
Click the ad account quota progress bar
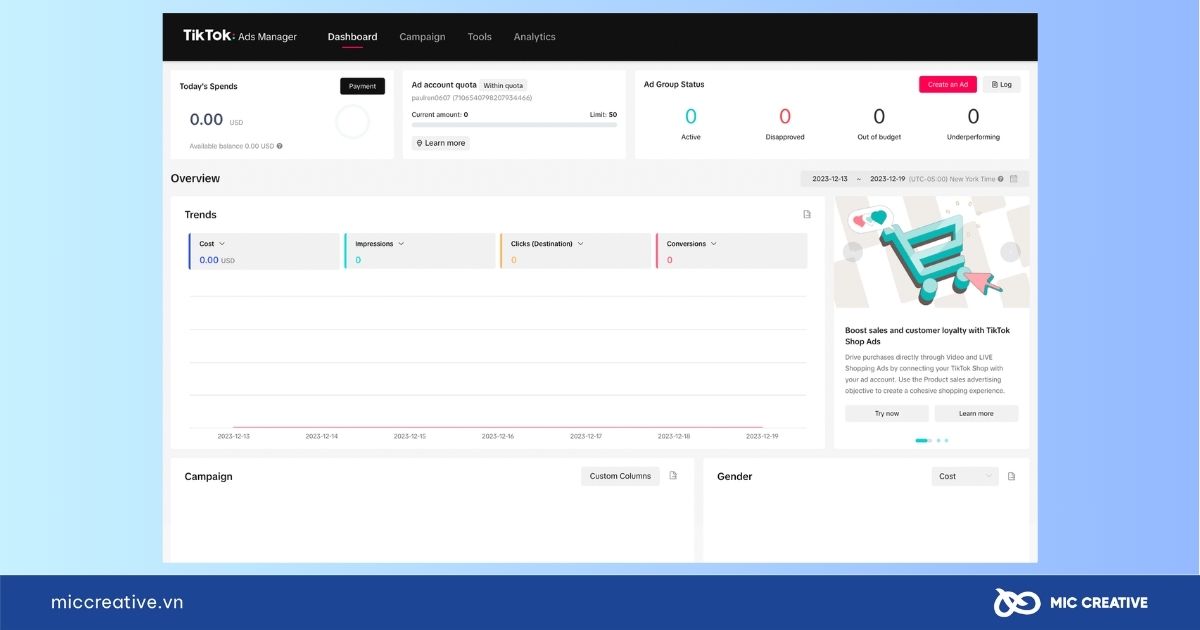pos(514,125)
